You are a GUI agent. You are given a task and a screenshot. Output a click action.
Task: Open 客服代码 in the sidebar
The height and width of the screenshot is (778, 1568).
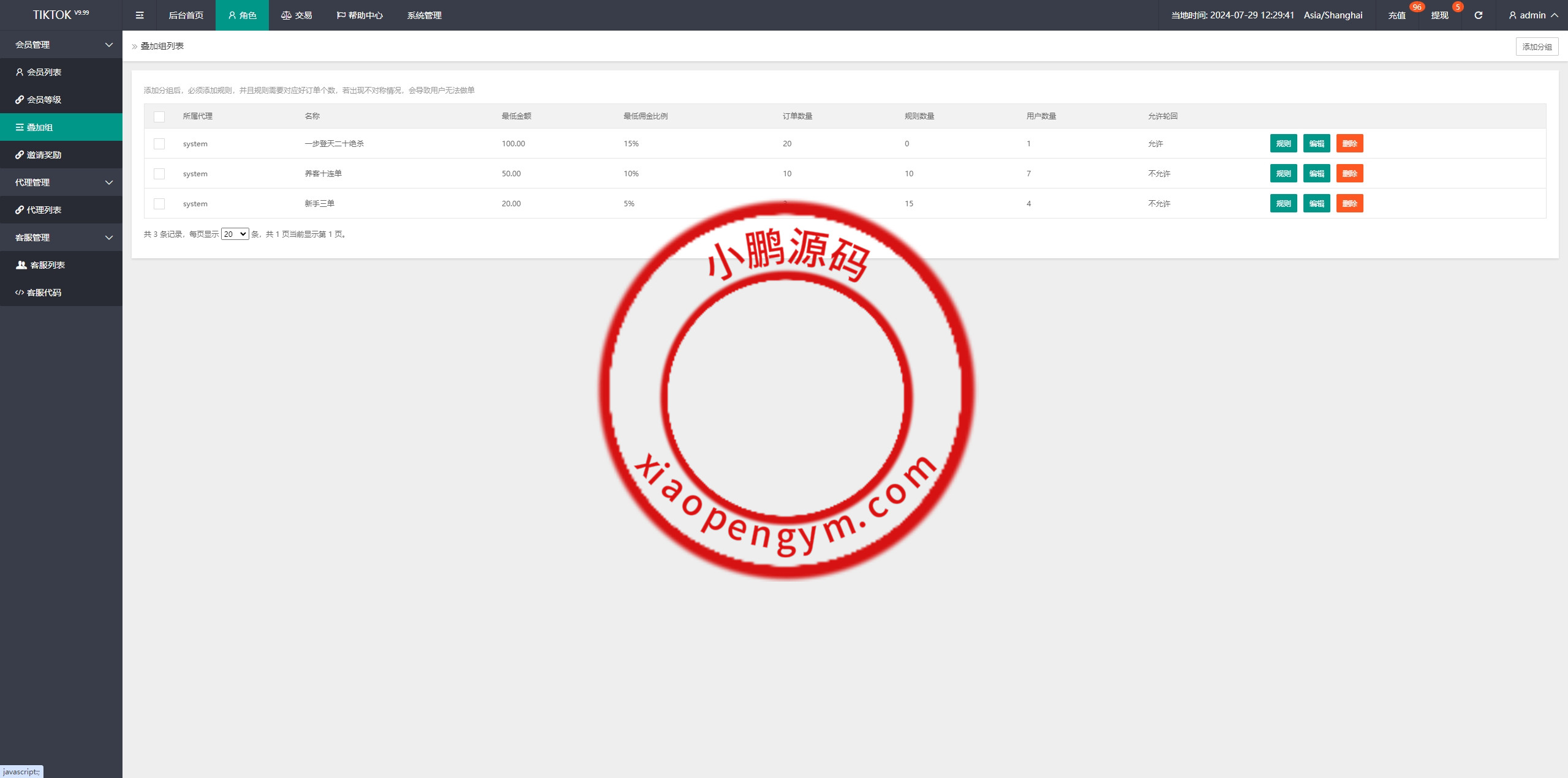click(x=43, y=293)
